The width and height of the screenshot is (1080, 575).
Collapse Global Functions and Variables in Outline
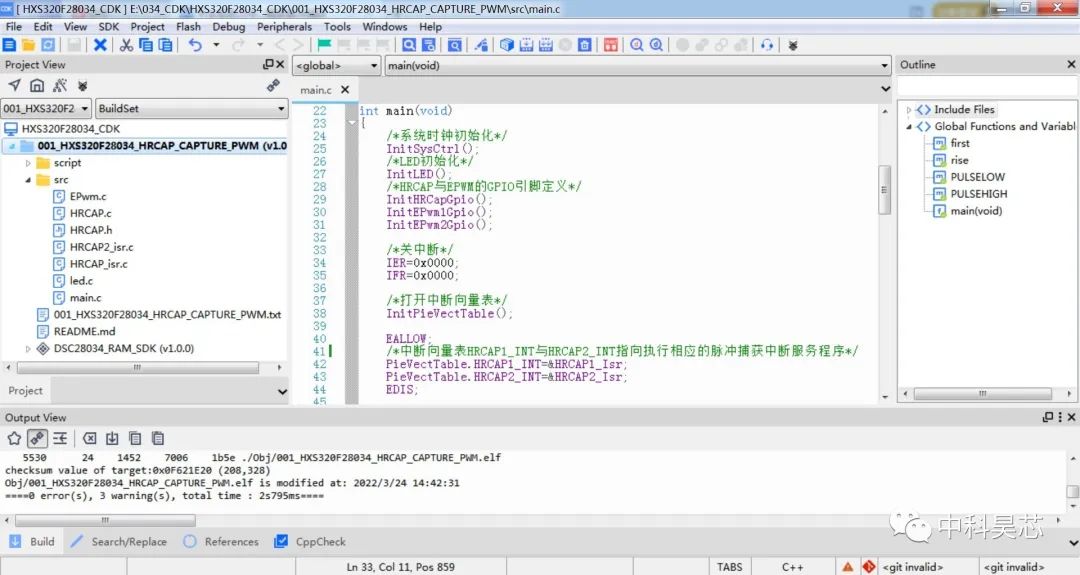pyautogui.click(x=908, y=127)
